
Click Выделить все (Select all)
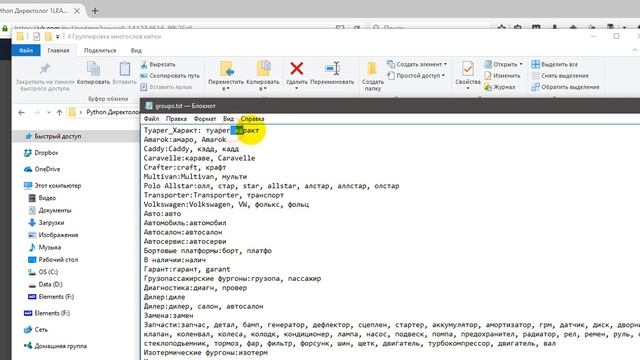[x=555, y=64]
